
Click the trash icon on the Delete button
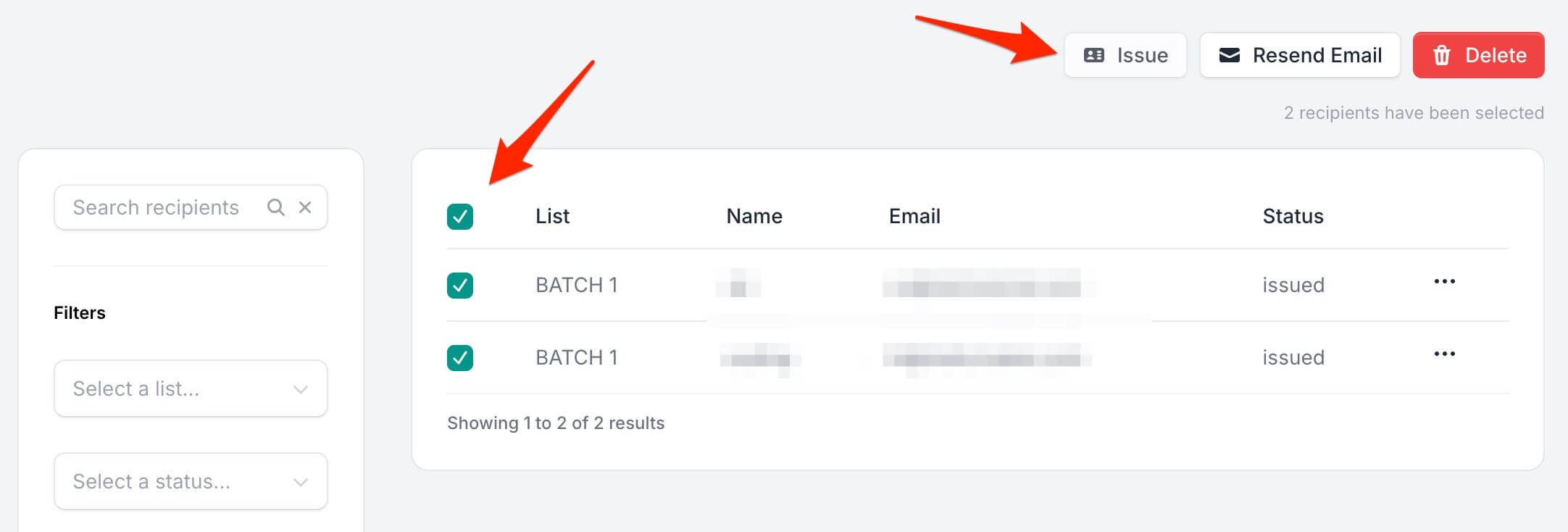1442,54
